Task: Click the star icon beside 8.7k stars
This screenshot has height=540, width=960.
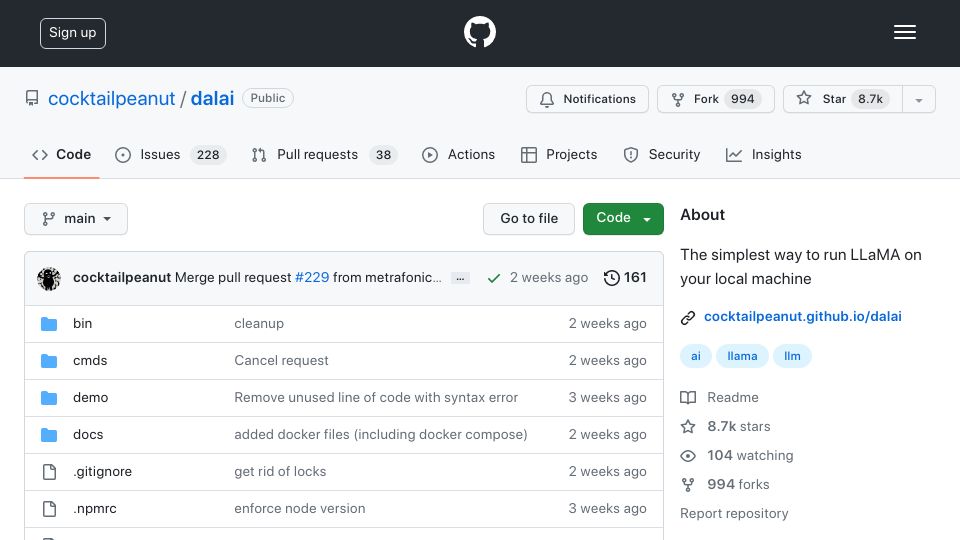Action: coord(688,427)
